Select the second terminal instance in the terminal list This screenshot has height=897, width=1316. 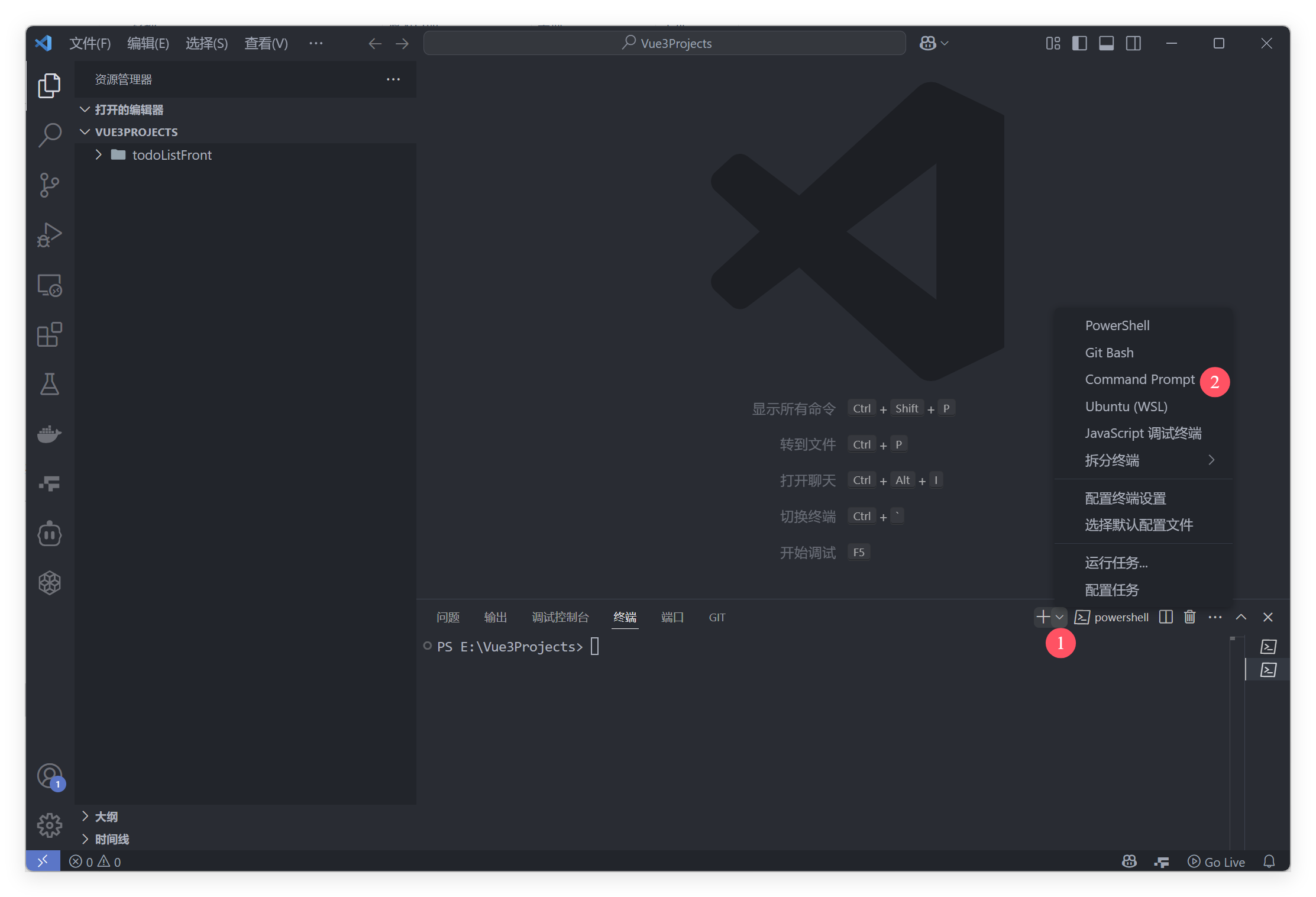1268,669
